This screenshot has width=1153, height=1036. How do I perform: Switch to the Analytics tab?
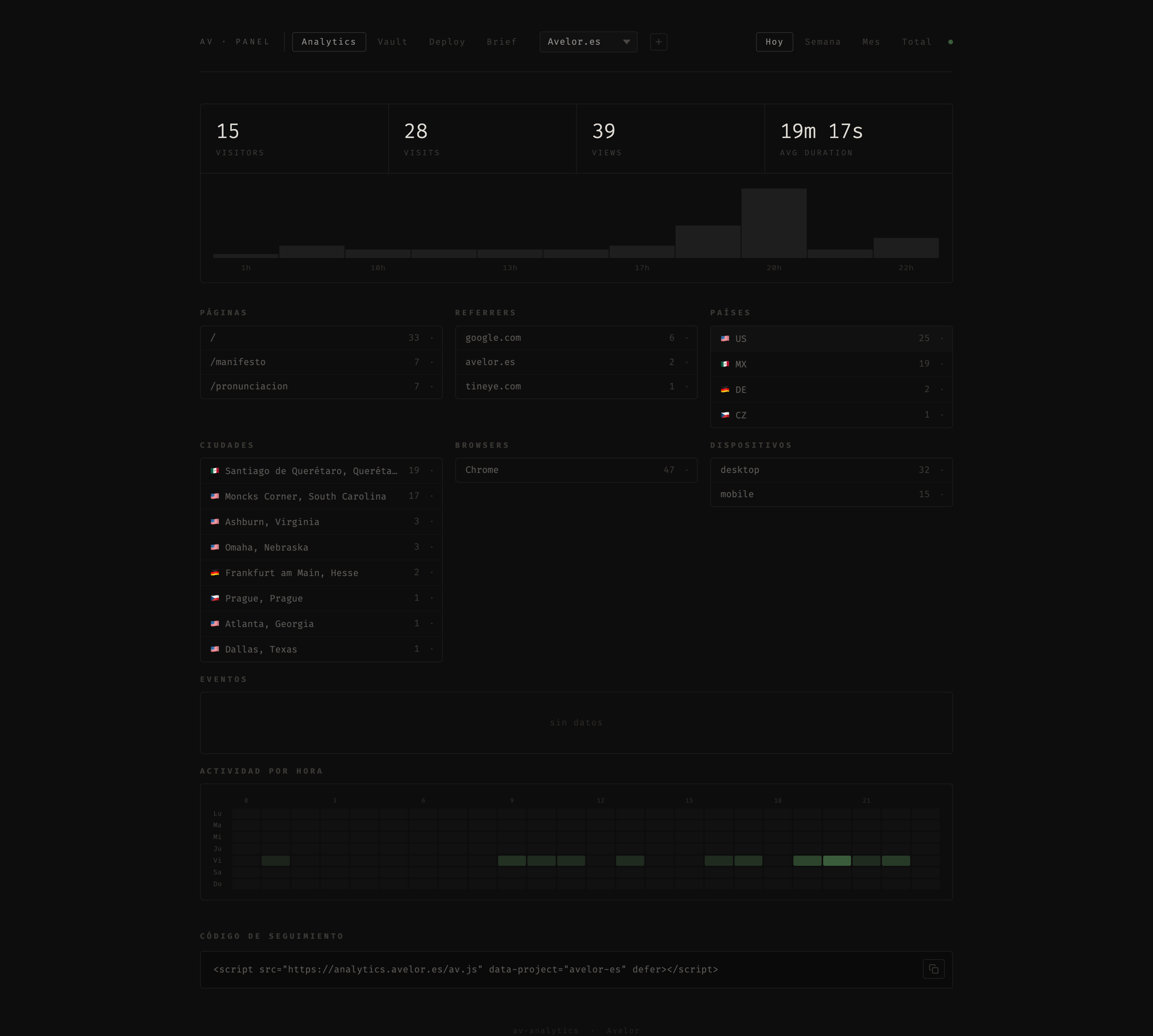coord(329,42)
